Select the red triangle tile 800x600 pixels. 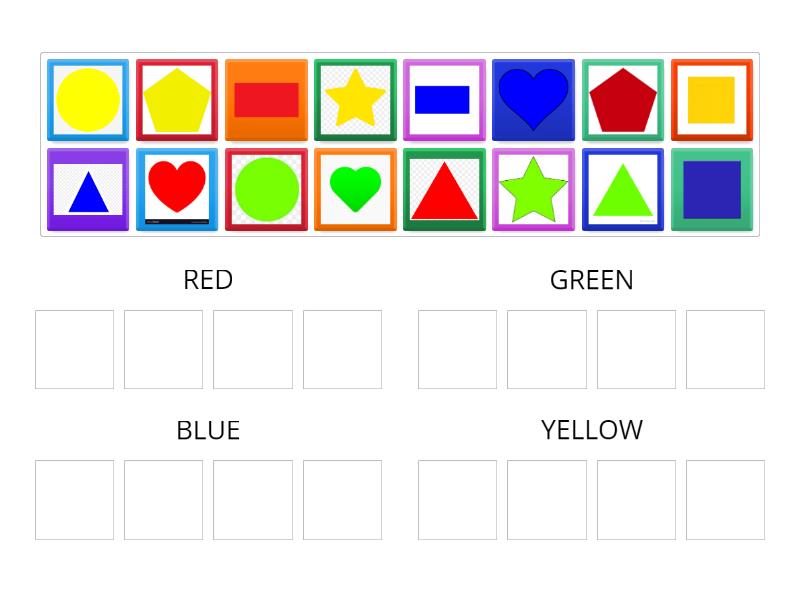point(444,190)
